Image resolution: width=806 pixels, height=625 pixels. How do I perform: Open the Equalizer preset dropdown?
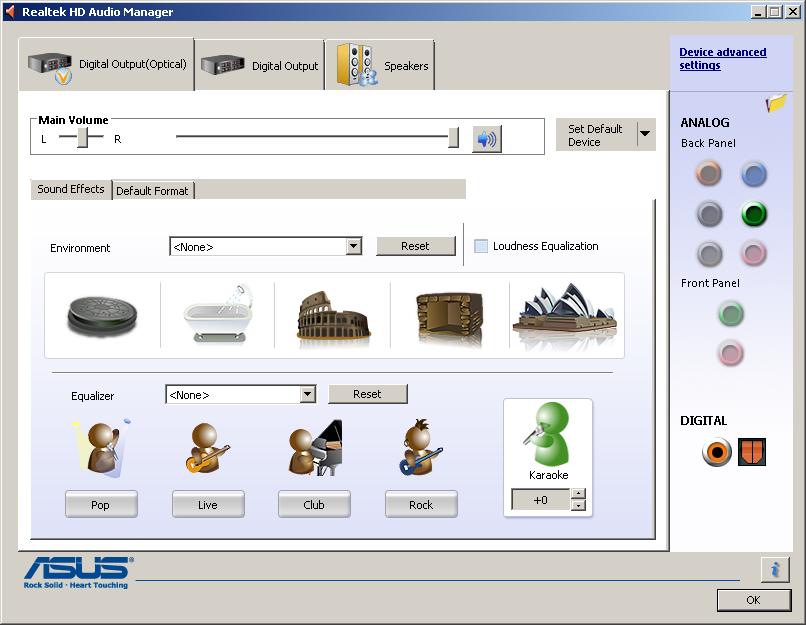pos(307,395)
